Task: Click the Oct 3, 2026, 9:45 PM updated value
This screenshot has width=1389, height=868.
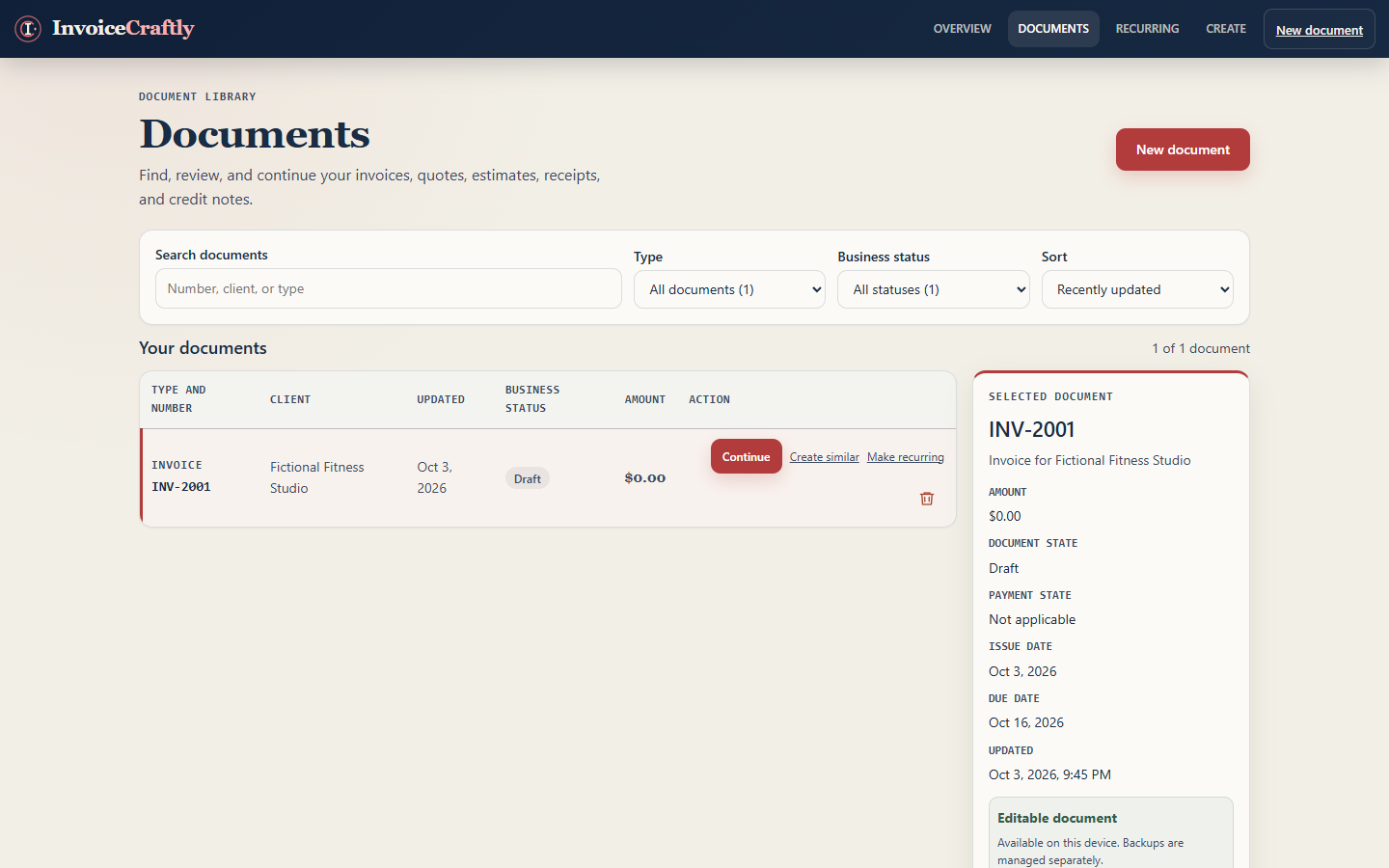Action: coord(1049,774)
